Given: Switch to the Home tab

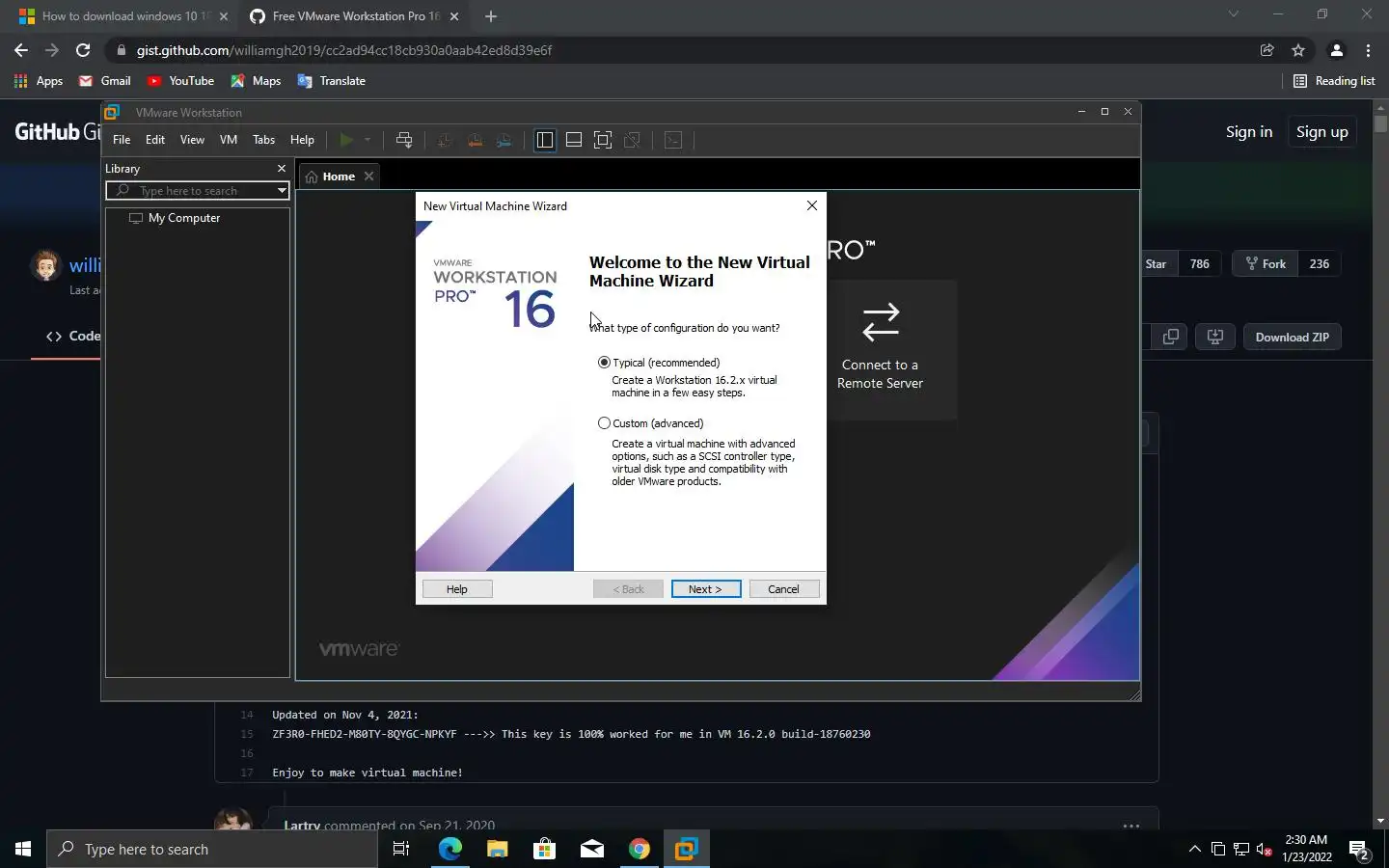Looking at the screenshot, I should click(x=339, y=176).
